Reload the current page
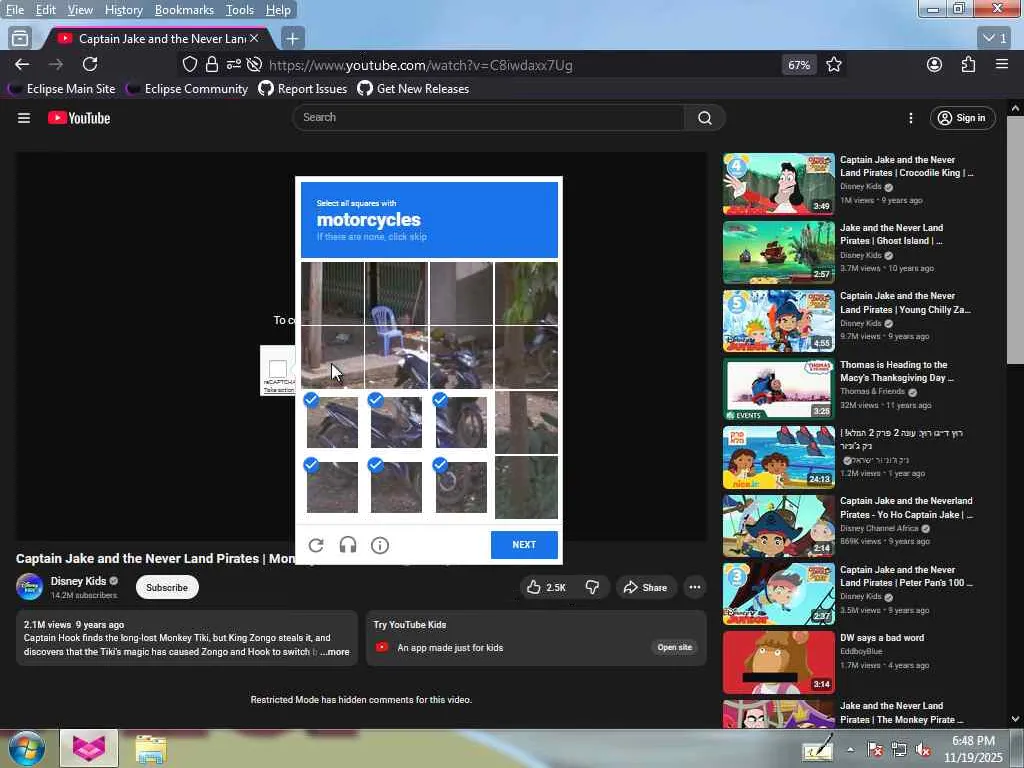 [90, 64]
